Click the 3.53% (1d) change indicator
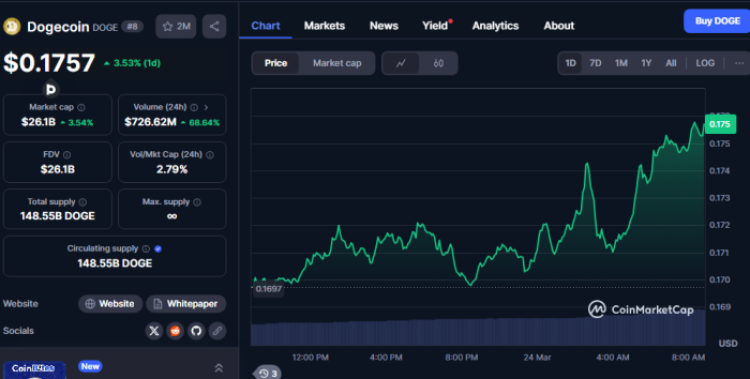Image resolution: width=750 pixels, height=379 pixels. [132, 63]
